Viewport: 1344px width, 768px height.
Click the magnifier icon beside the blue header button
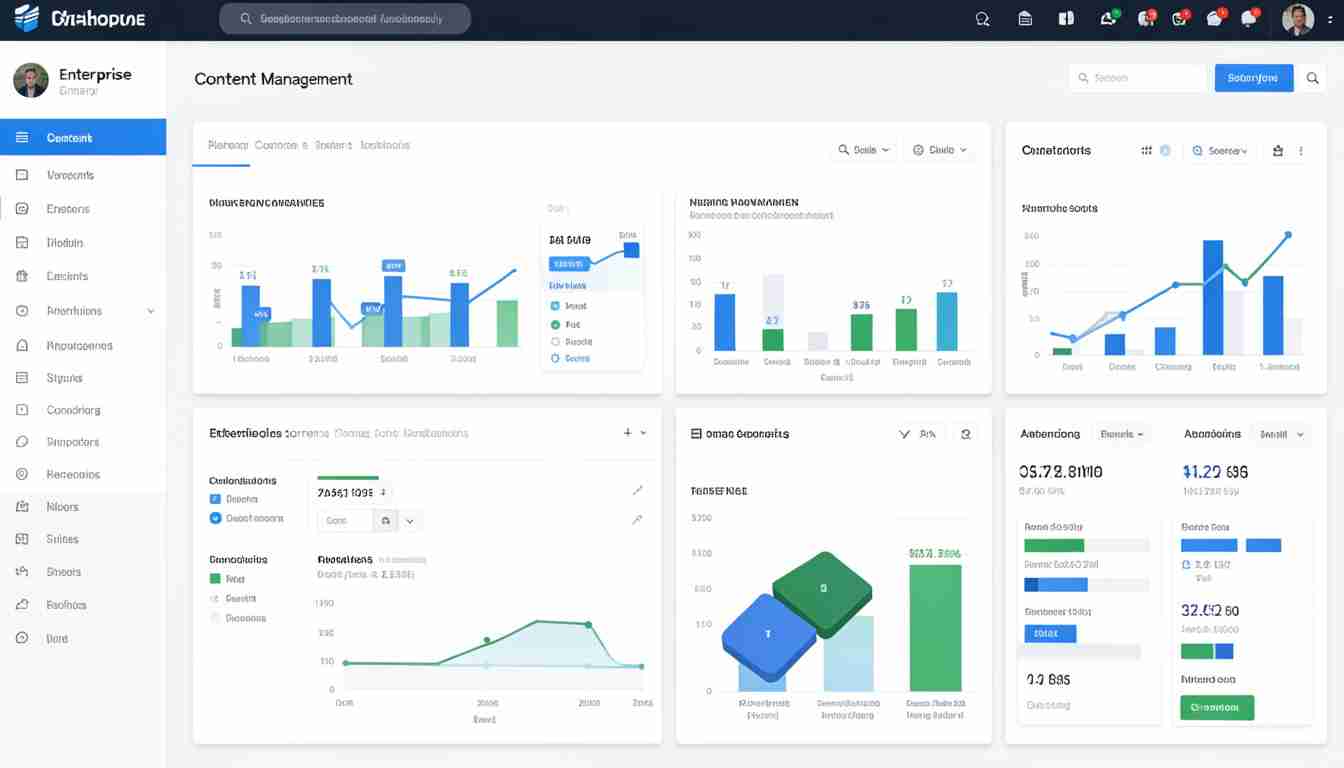click(1313, 78)
